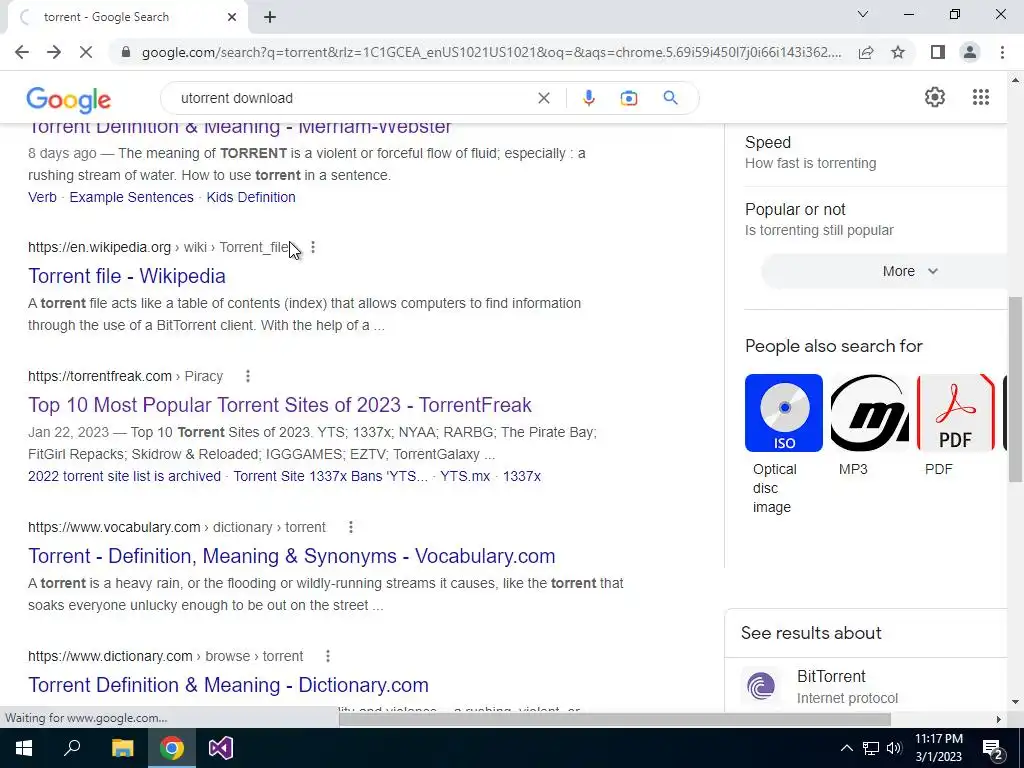
Task: Open more options for Dictionary.com result
Action: pyautogui.click(x=328, y=656)
